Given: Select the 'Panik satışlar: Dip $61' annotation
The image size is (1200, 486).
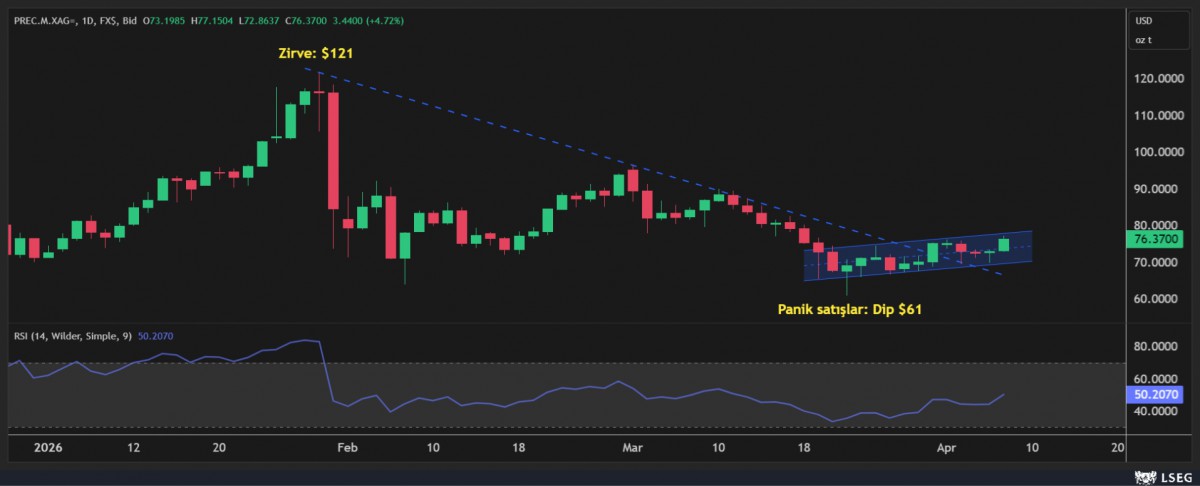Looking at the screenshot, I should (849, 310).
